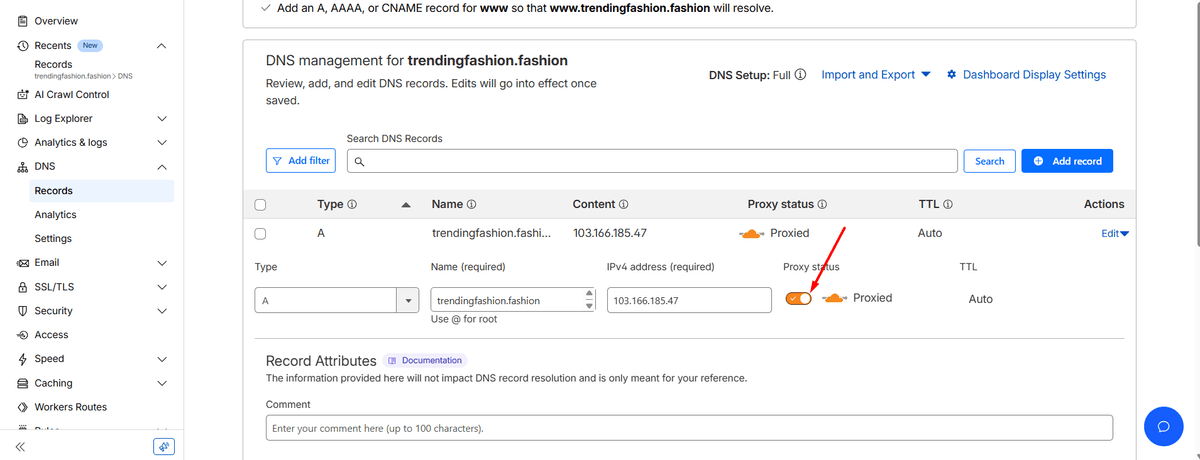Go to DNS Analytics in sidebar
1200x460 pixels.
pyautogui.click(x=55, y=215)
